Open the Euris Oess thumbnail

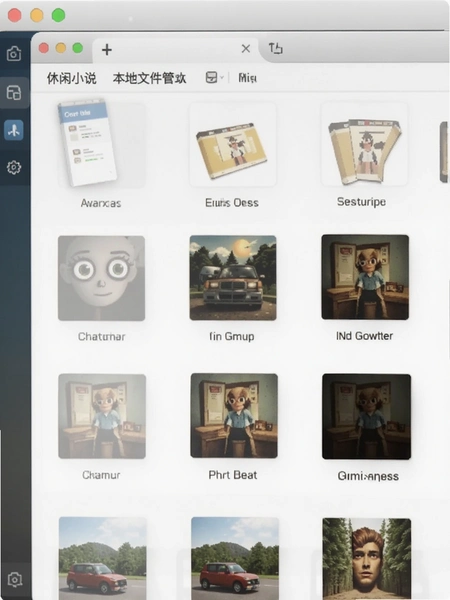[233, 144]
